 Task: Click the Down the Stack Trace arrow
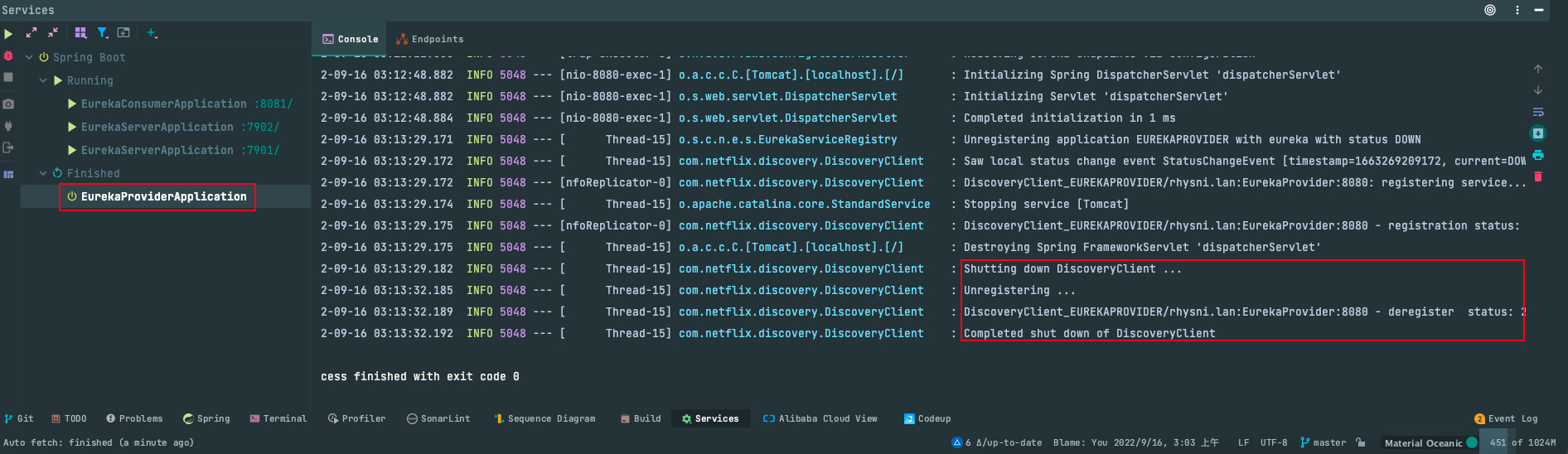click(x=1538, y=90)
